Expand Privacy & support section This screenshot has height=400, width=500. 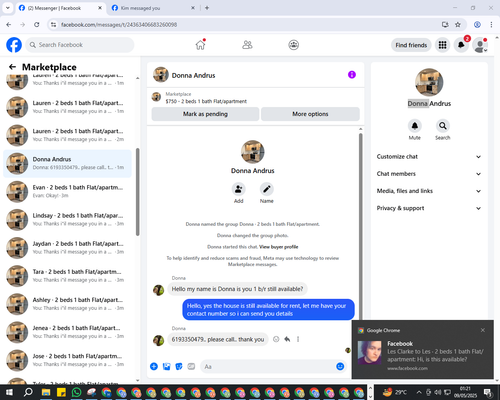click(429, 208)
